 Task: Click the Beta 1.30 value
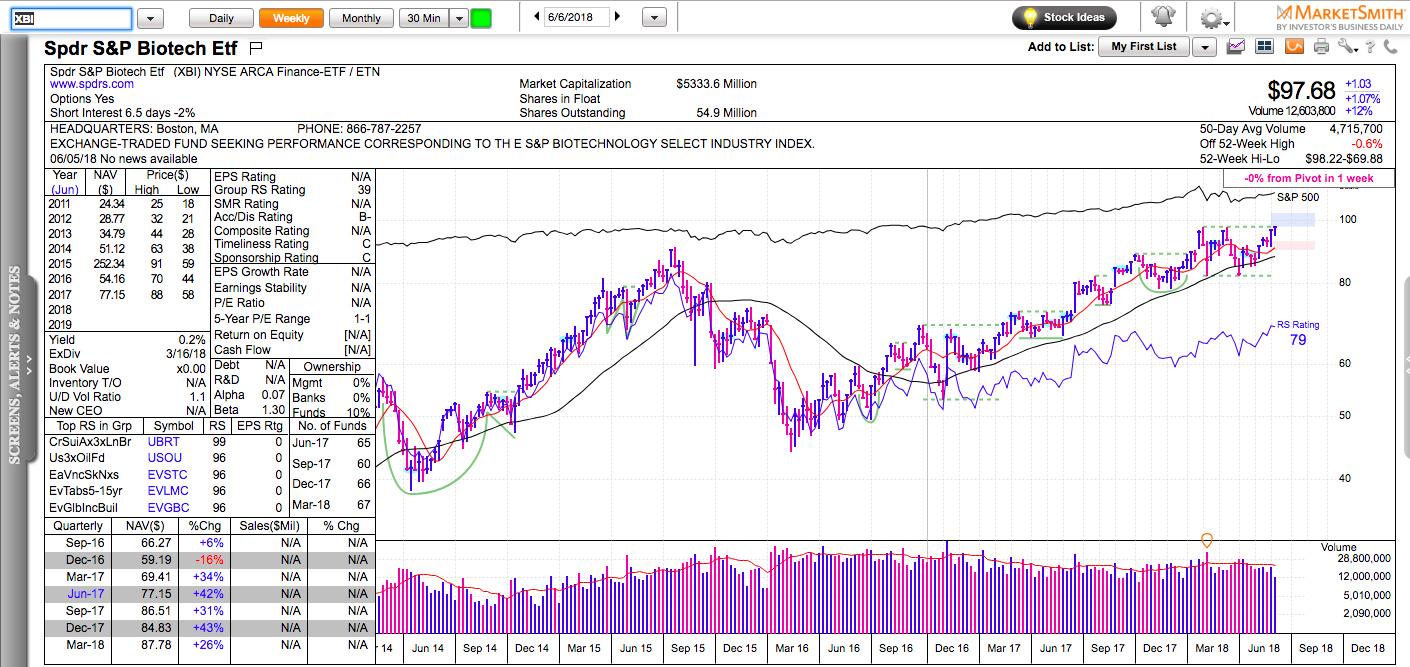[272, 410]
